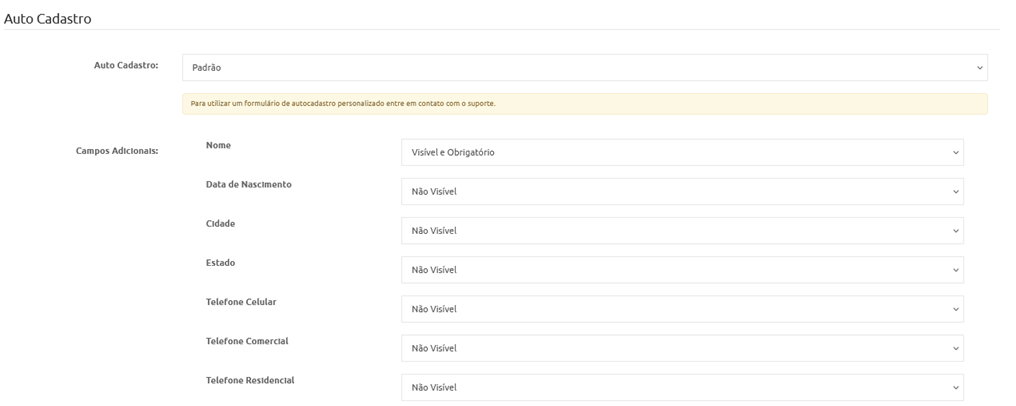Click the chevron arrow in the Estado row
The width and height of the screenshot is (1016, 406).
(x=955, y=270)
